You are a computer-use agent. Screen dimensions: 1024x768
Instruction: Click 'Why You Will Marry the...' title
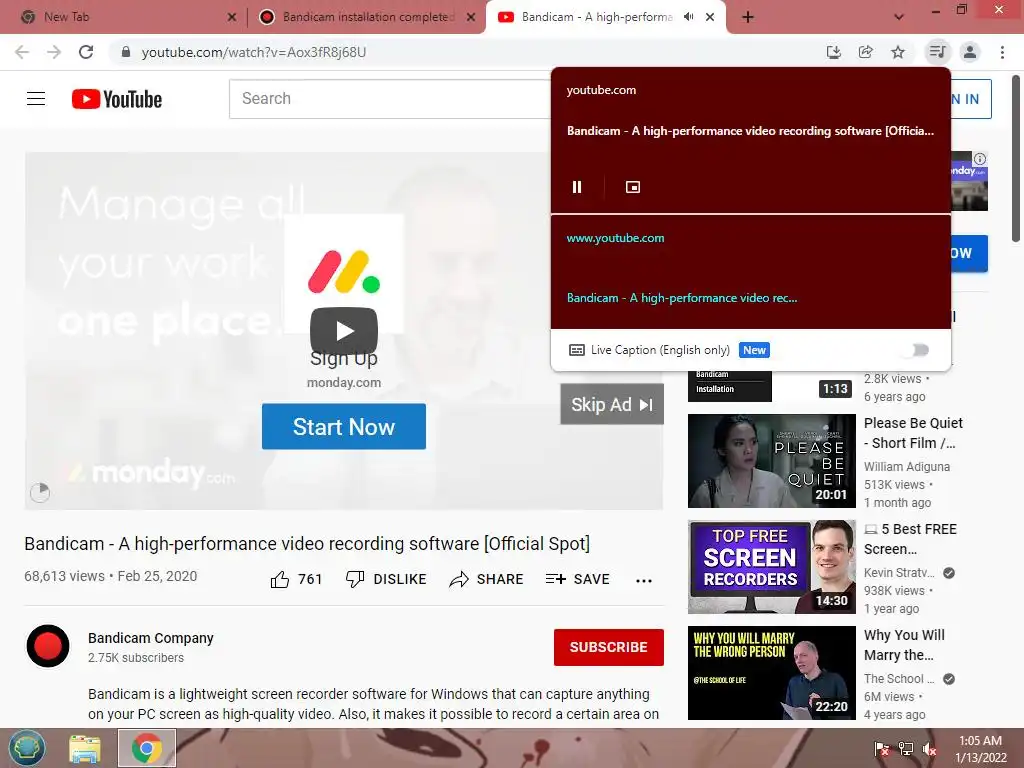(904, 645)
